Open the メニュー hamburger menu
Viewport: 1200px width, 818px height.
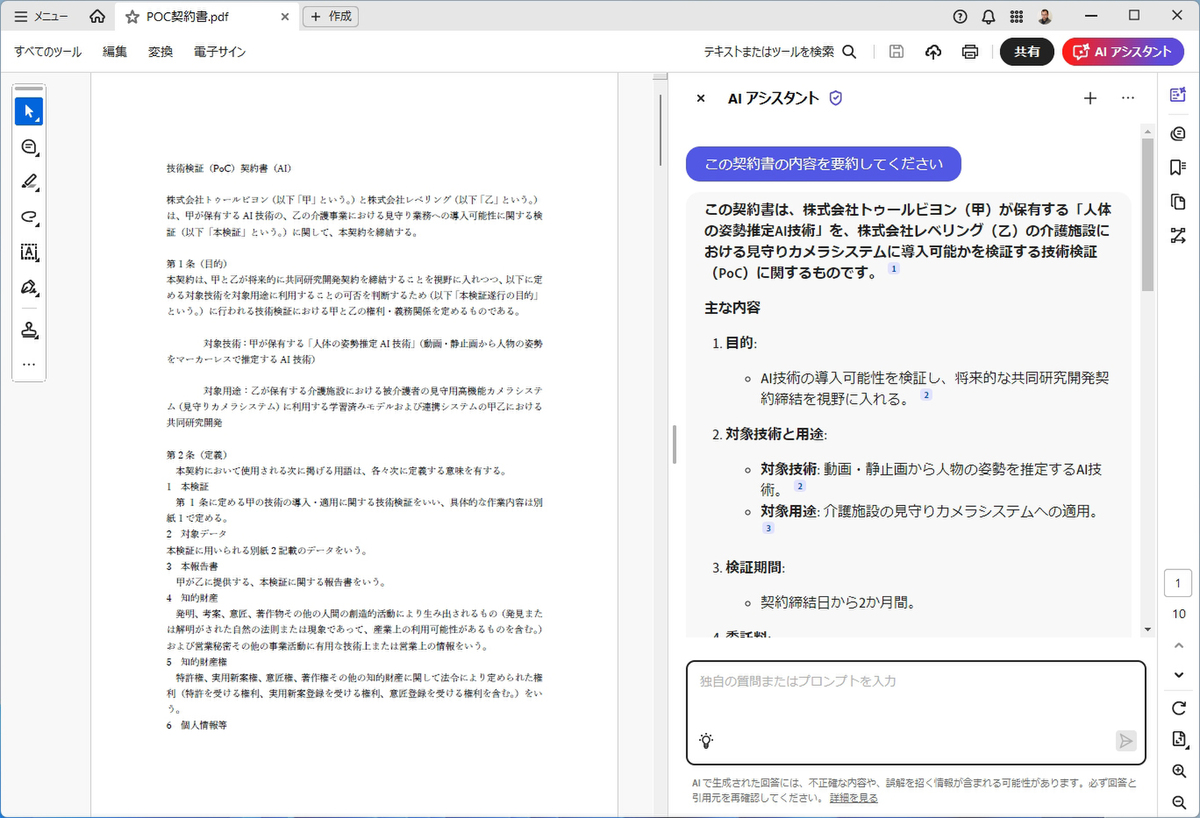tap(41, 16)
